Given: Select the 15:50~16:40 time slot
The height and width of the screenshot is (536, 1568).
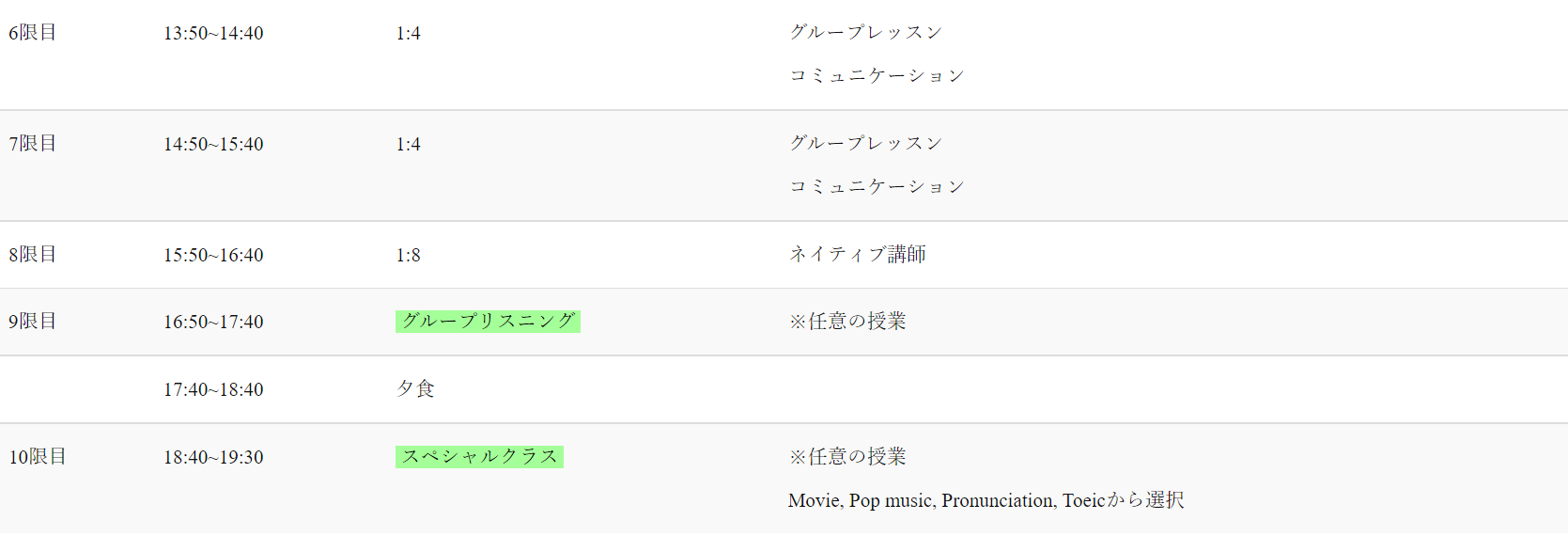Looking at the screenshot, I should [213, 256].
